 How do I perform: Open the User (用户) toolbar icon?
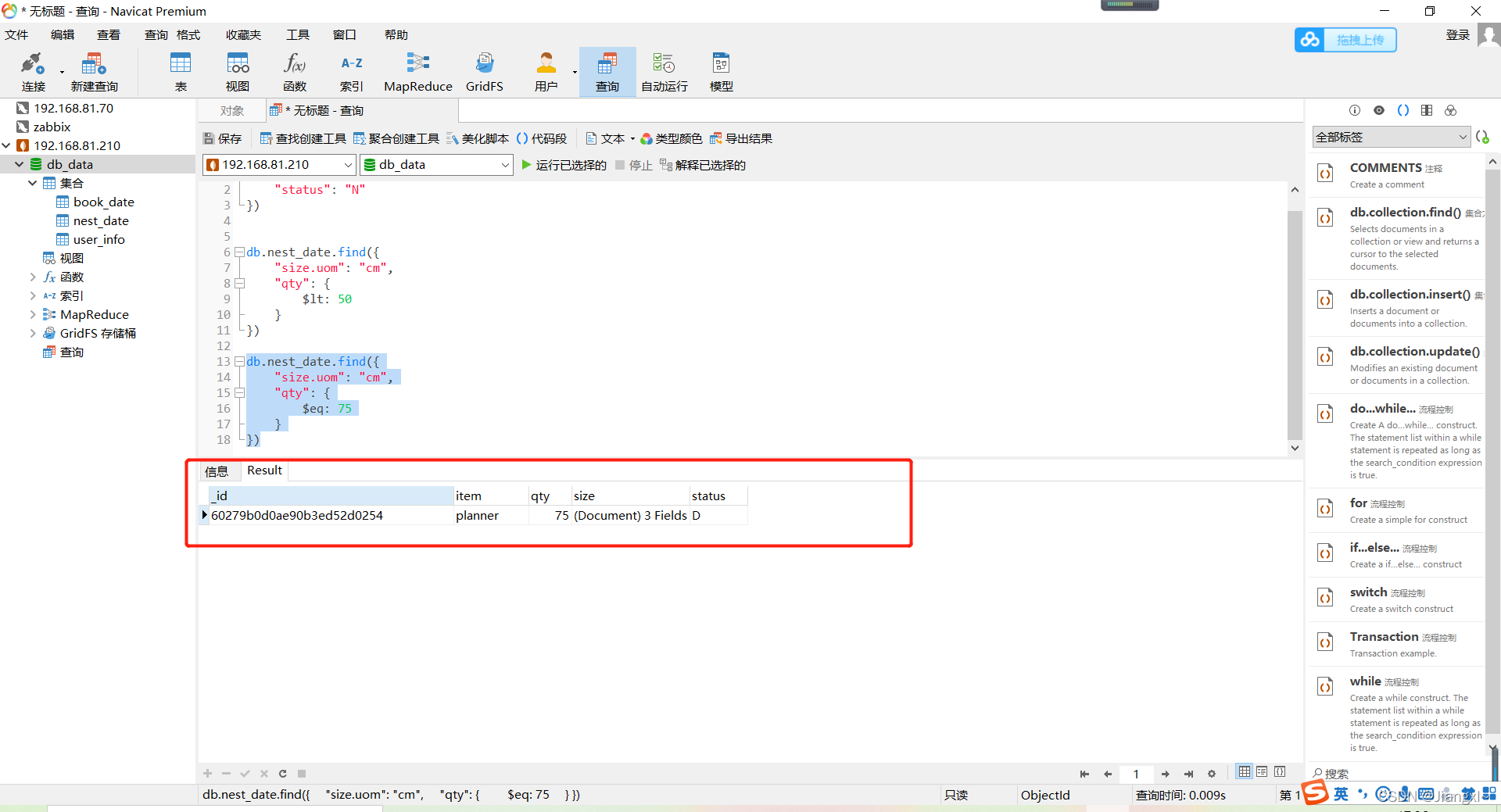(546, 72)
